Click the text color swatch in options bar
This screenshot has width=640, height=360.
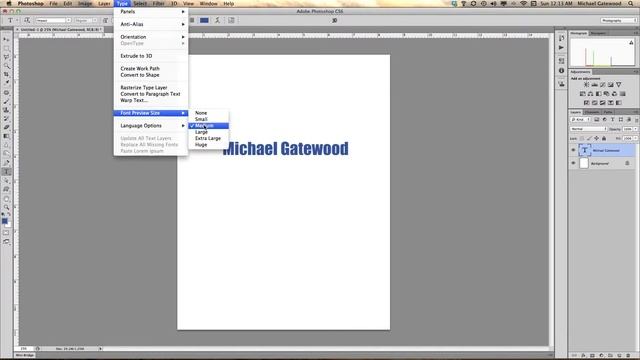[204, 20]
